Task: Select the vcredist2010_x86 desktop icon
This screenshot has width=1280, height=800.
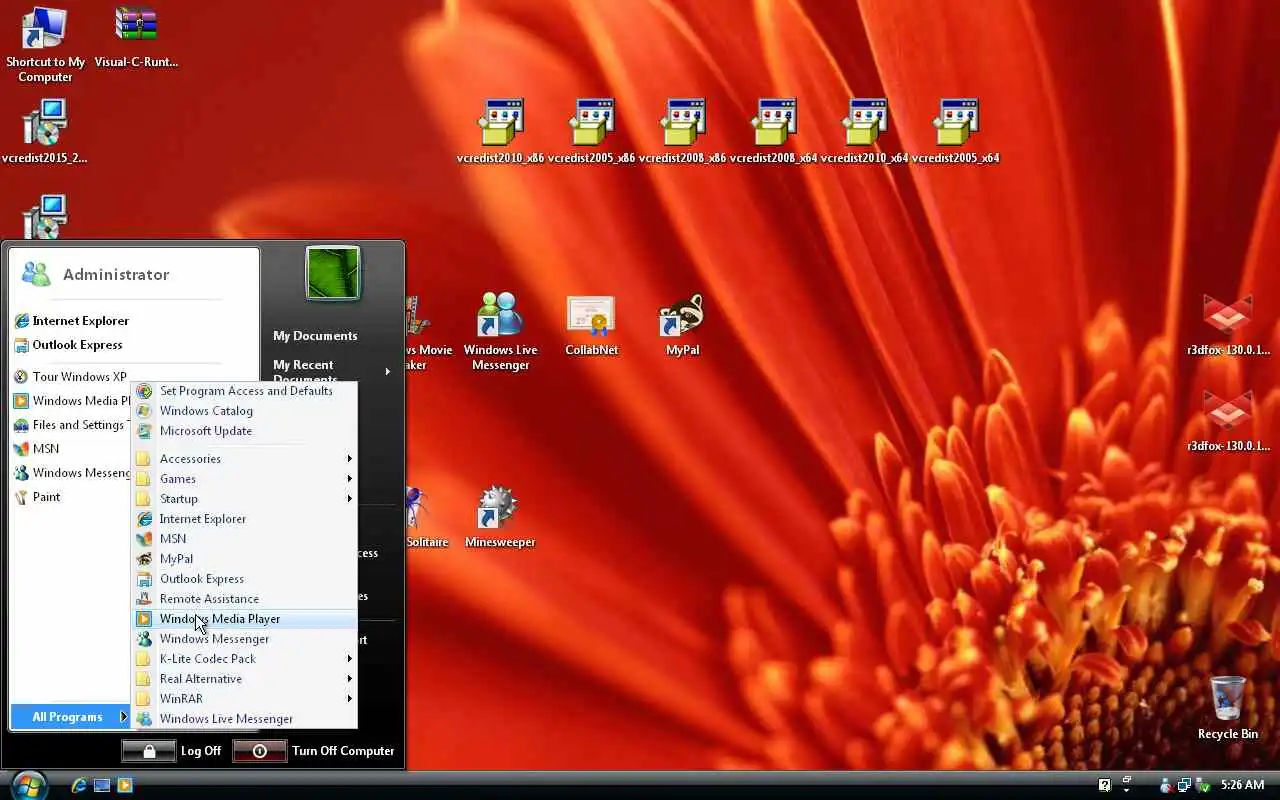Action: click(x=500, y=131)
